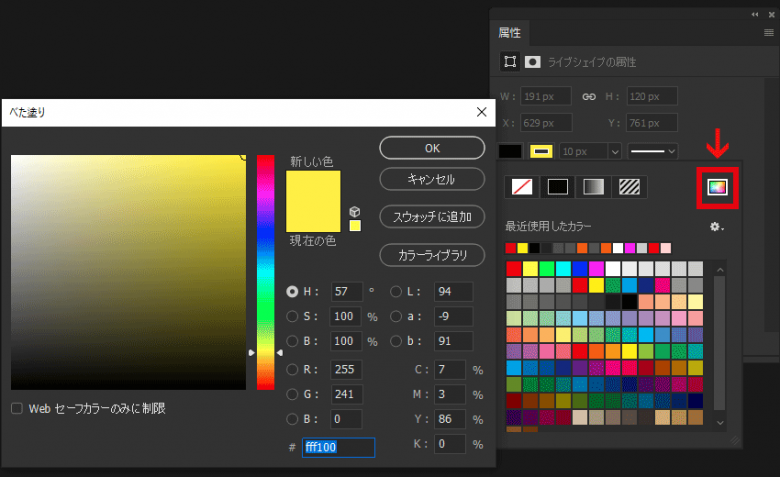
Task: Click the small web-safe yellow swatch
Action: pyautogui.click(x=355, y=226)
